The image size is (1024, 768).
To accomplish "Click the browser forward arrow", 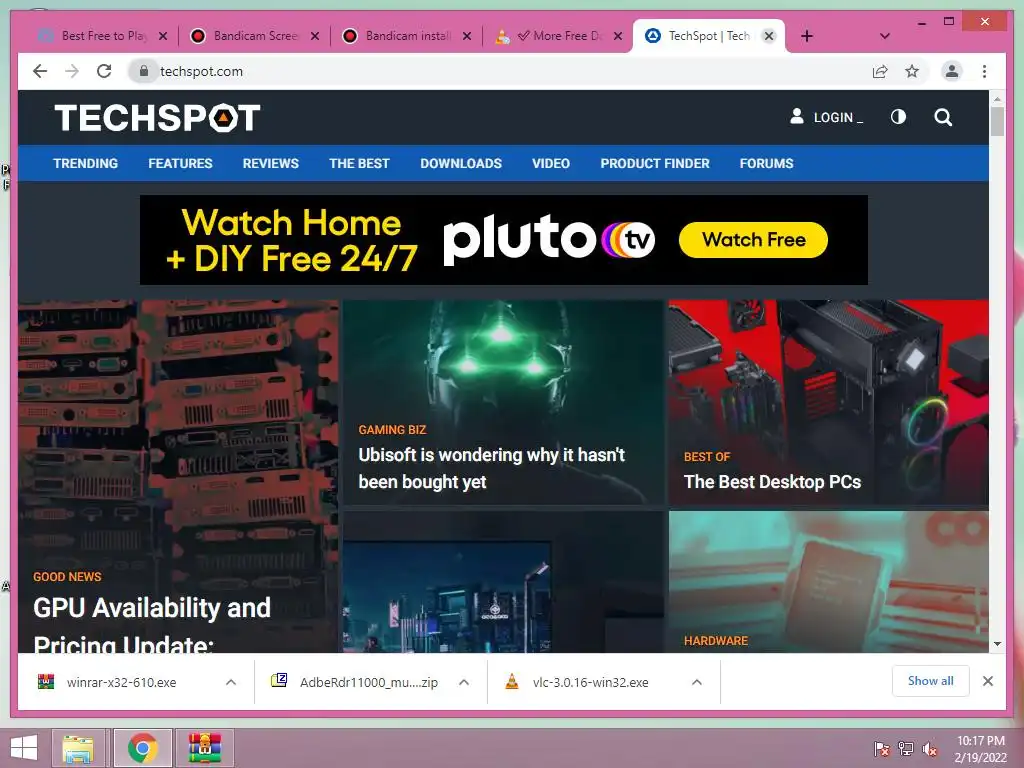I will [x=72, y=71].
